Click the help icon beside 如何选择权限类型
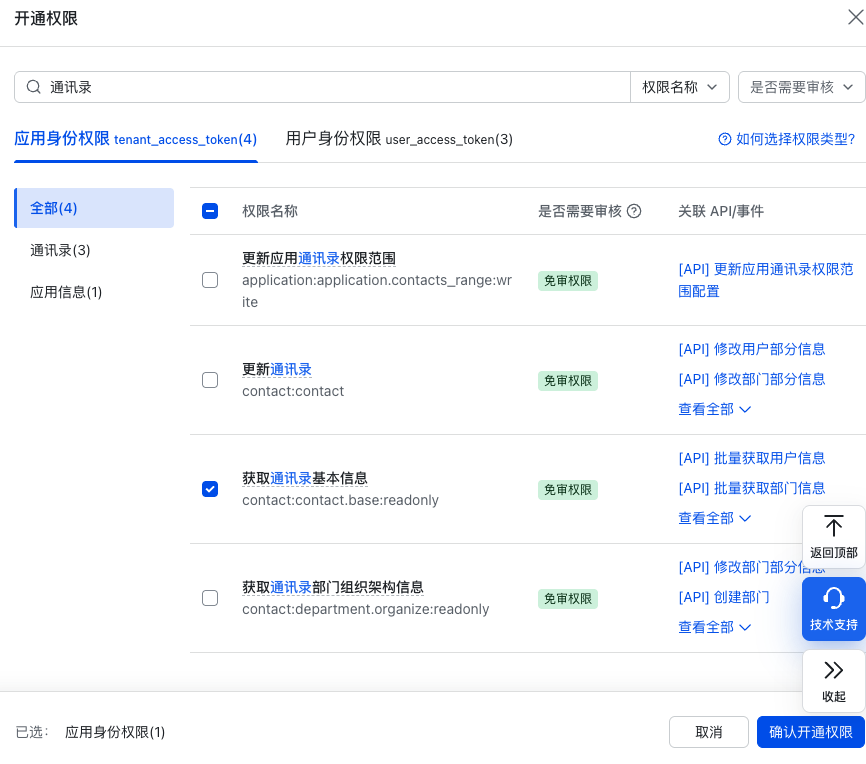Screen dimensions: 866x764 click(x=724, y=140)
